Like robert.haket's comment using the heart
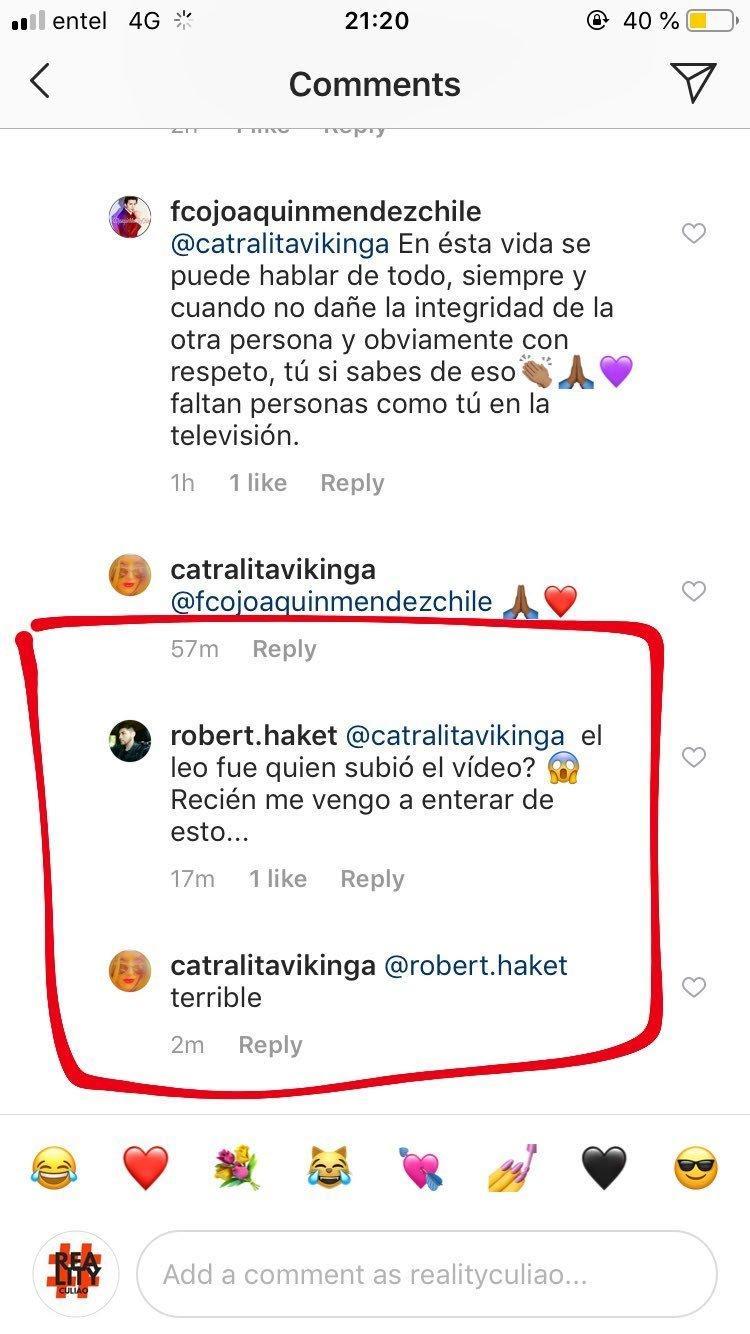Image resolution: width=750 pixels, height=1334 pixels. (693, 758)
